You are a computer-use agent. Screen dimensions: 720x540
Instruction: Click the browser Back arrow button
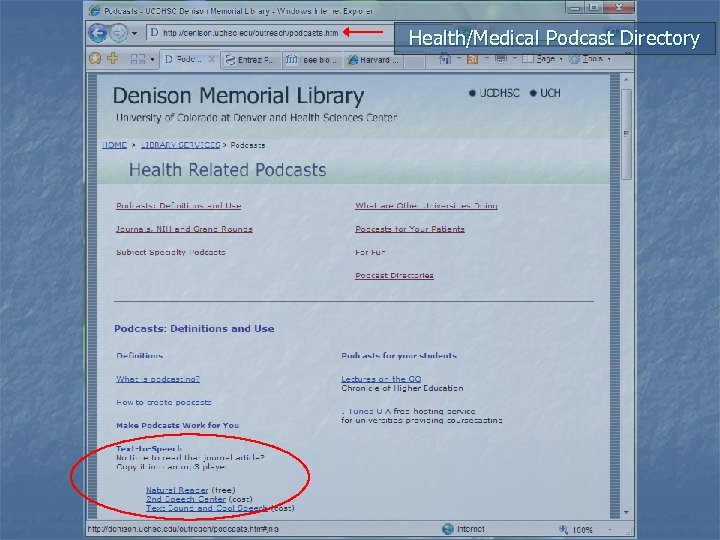point(97,33)
